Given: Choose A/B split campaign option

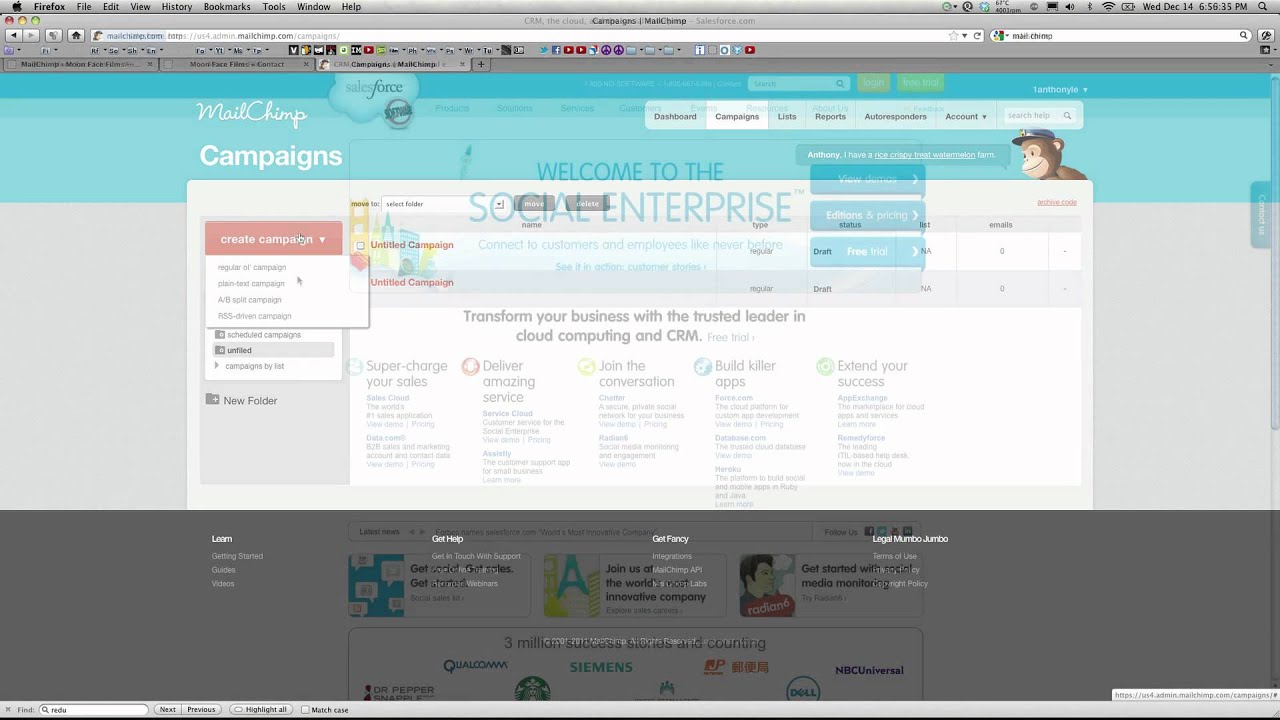Looking at the screenshot, I should coord(249,300).
